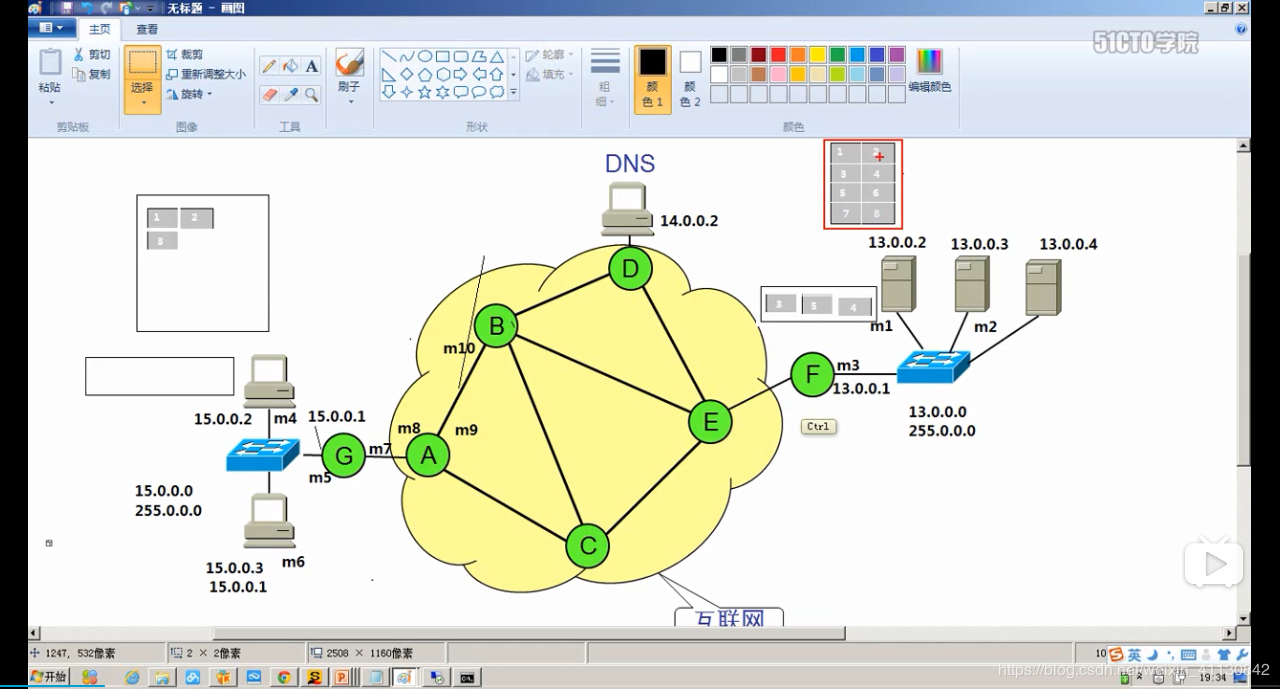Click the Brushes (刷子) icon
The image size is (1280, 689).
pyautogui.click(x=349, y=63)
